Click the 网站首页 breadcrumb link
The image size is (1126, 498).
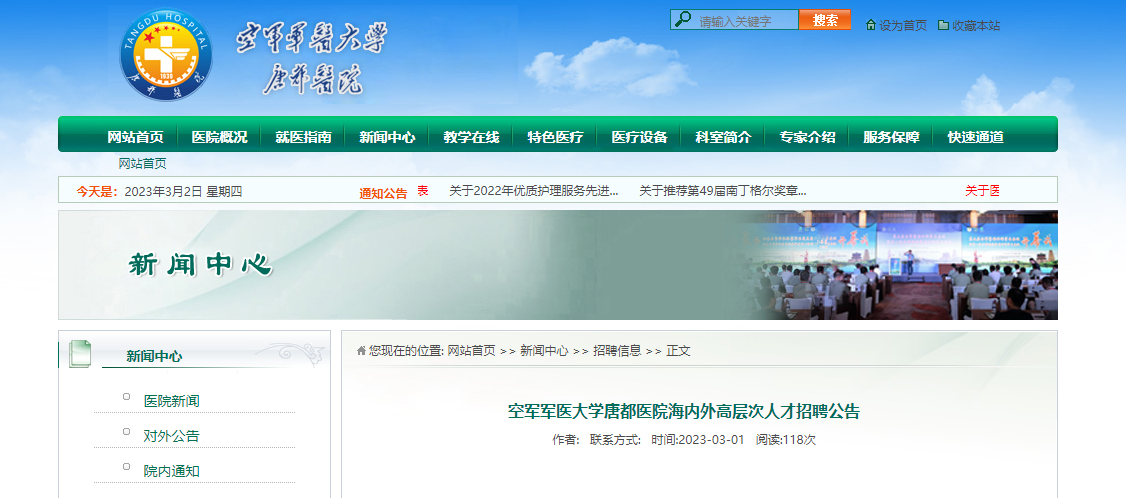coord(472,351)
